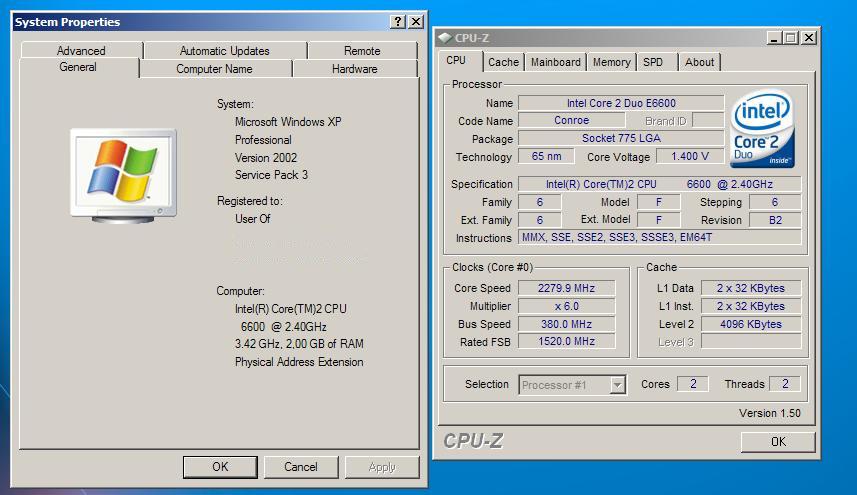This screenshot has height=495, width=857.
Task: Click the Family value 6
Action: (x=539, y=202)
